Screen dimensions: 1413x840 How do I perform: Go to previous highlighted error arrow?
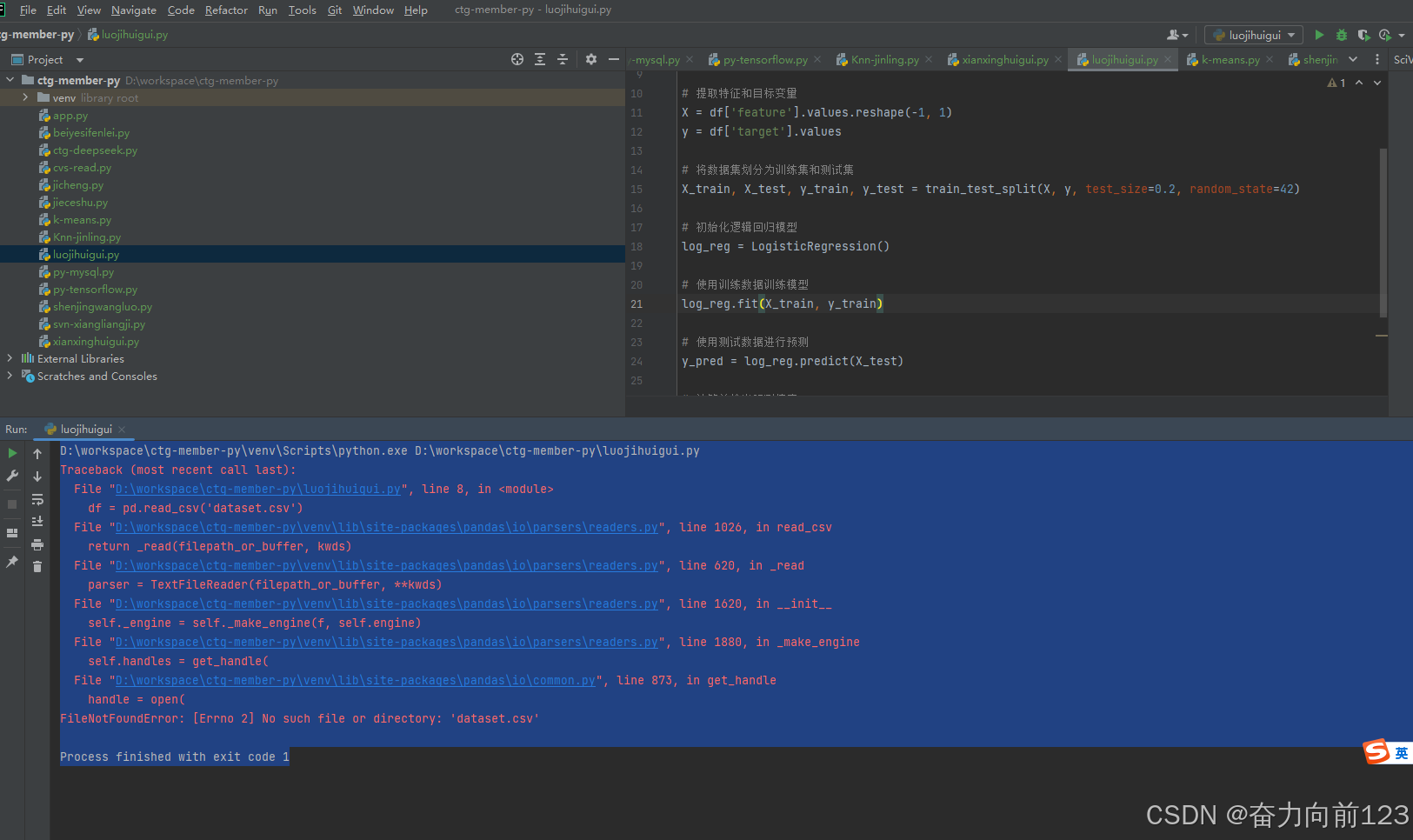tap(1359, 83)
